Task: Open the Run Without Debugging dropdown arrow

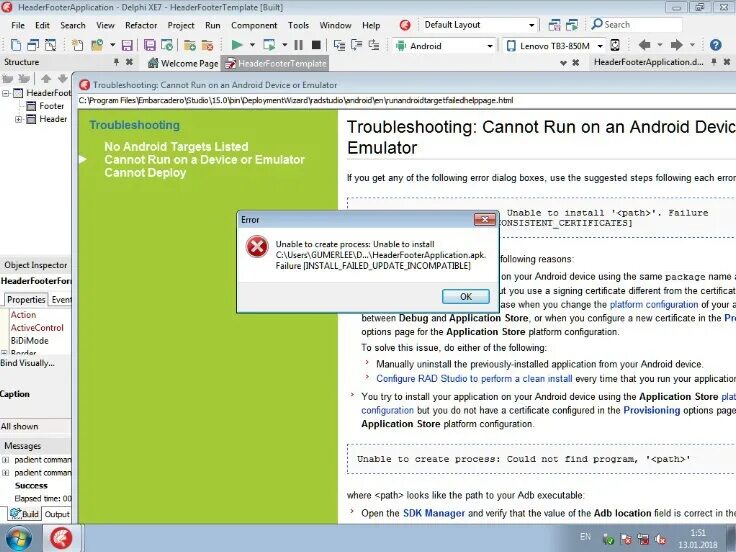Action: click(x=284, y=45)
